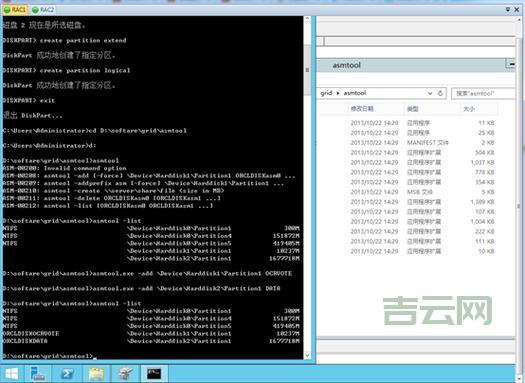The width and height of the screenshot is (525, 383).
Task: Go to the grid folder breadcrumb
Action: point(326,93)
